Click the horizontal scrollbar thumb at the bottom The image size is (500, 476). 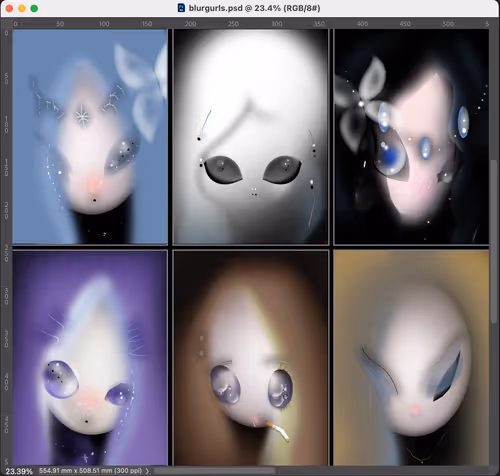tap(213, 471)
